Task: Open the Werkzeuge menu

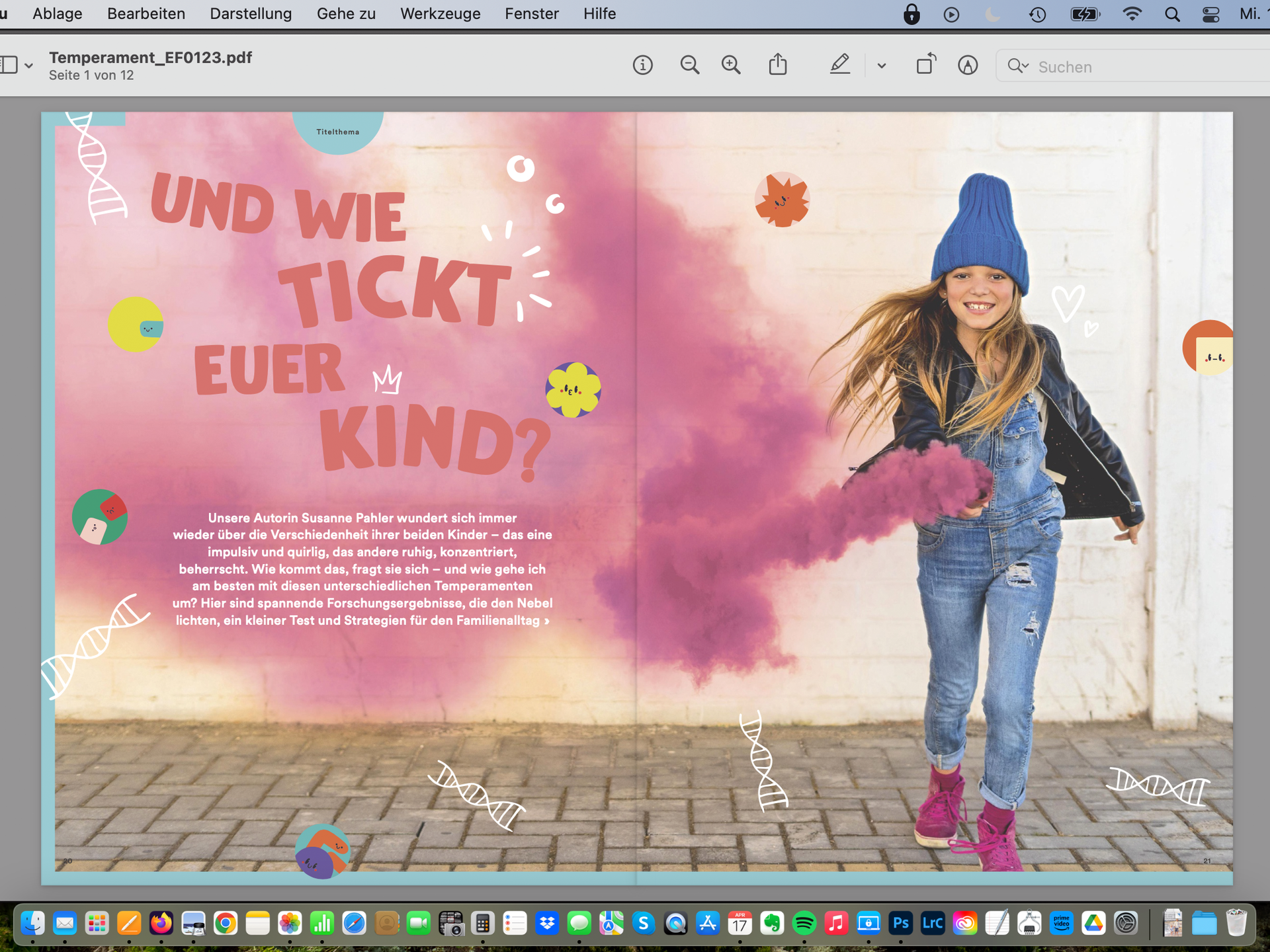Action: pyautogui.click(x=440, y=14)
